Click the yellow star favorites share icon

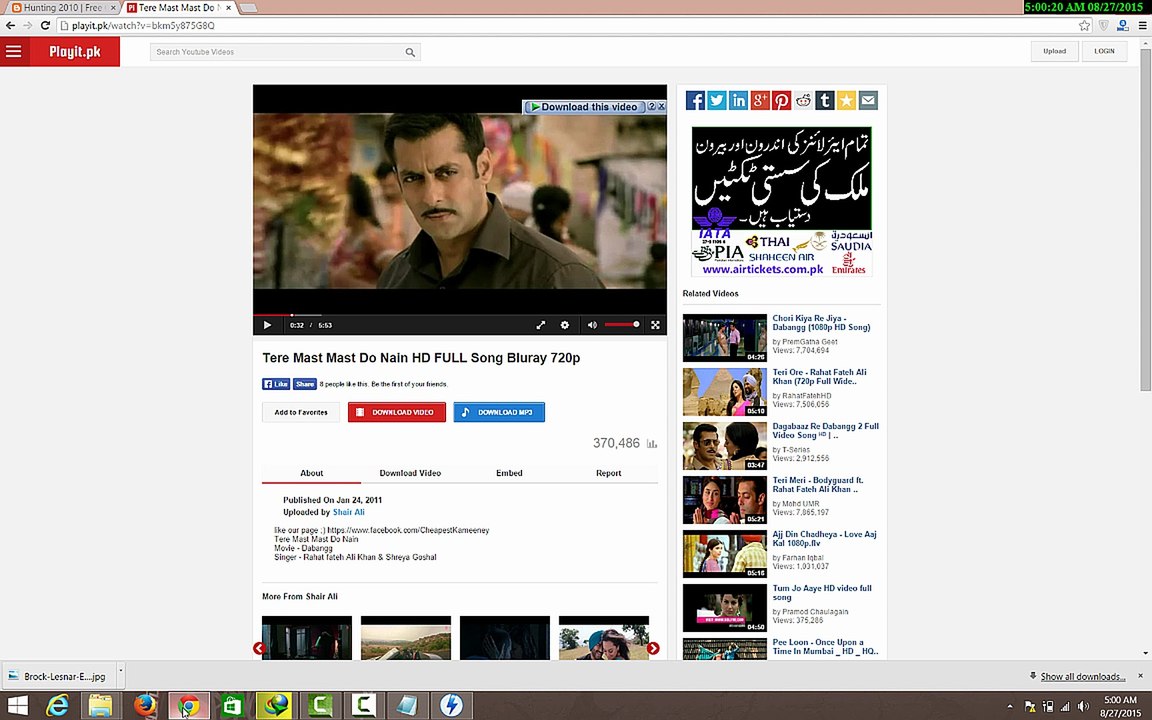846,101
